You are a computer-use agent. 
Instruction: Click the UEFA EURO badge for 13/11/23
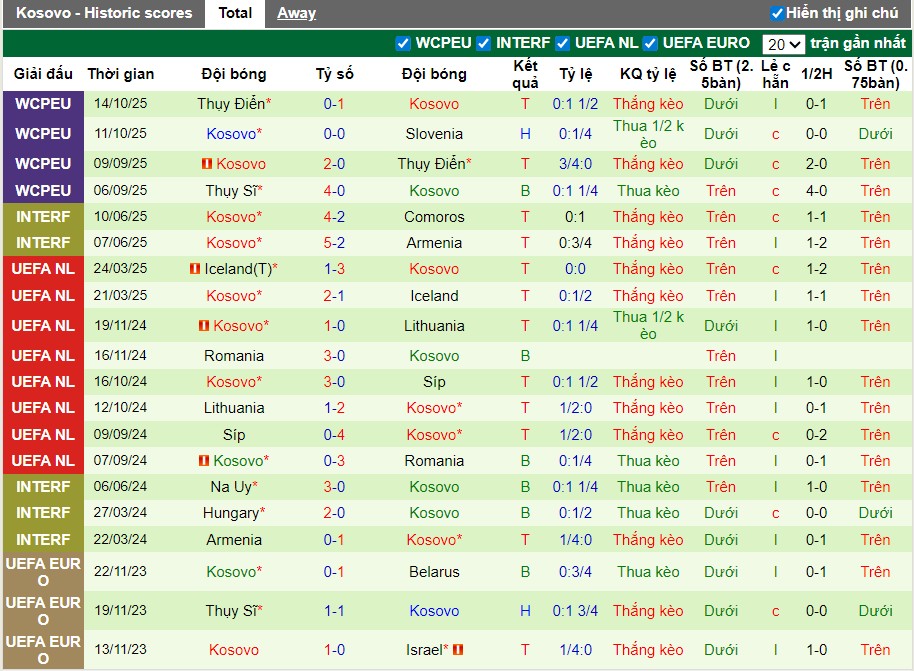tap(43, 650)
